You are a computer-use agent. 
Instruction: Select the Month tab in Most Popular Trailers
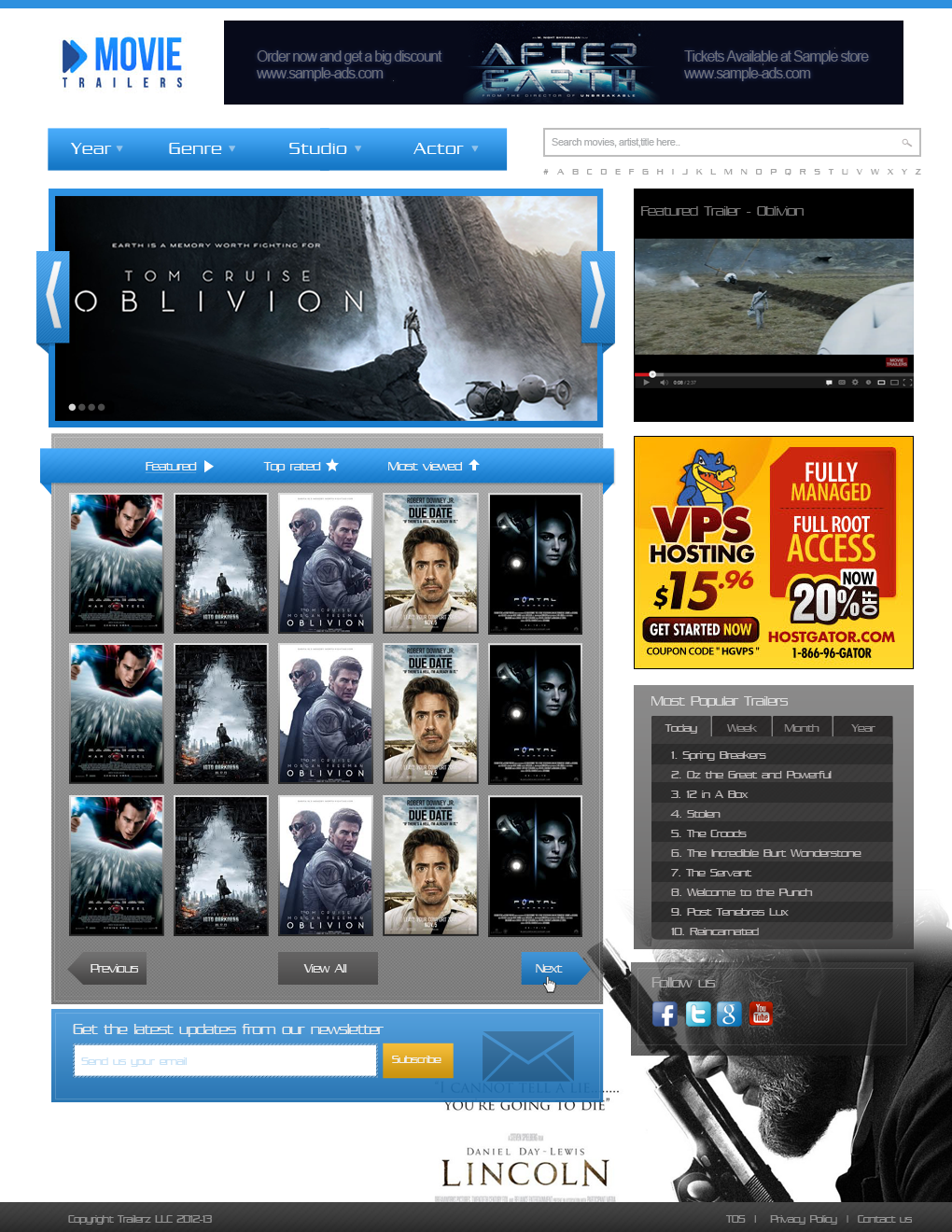pos(802,728)
